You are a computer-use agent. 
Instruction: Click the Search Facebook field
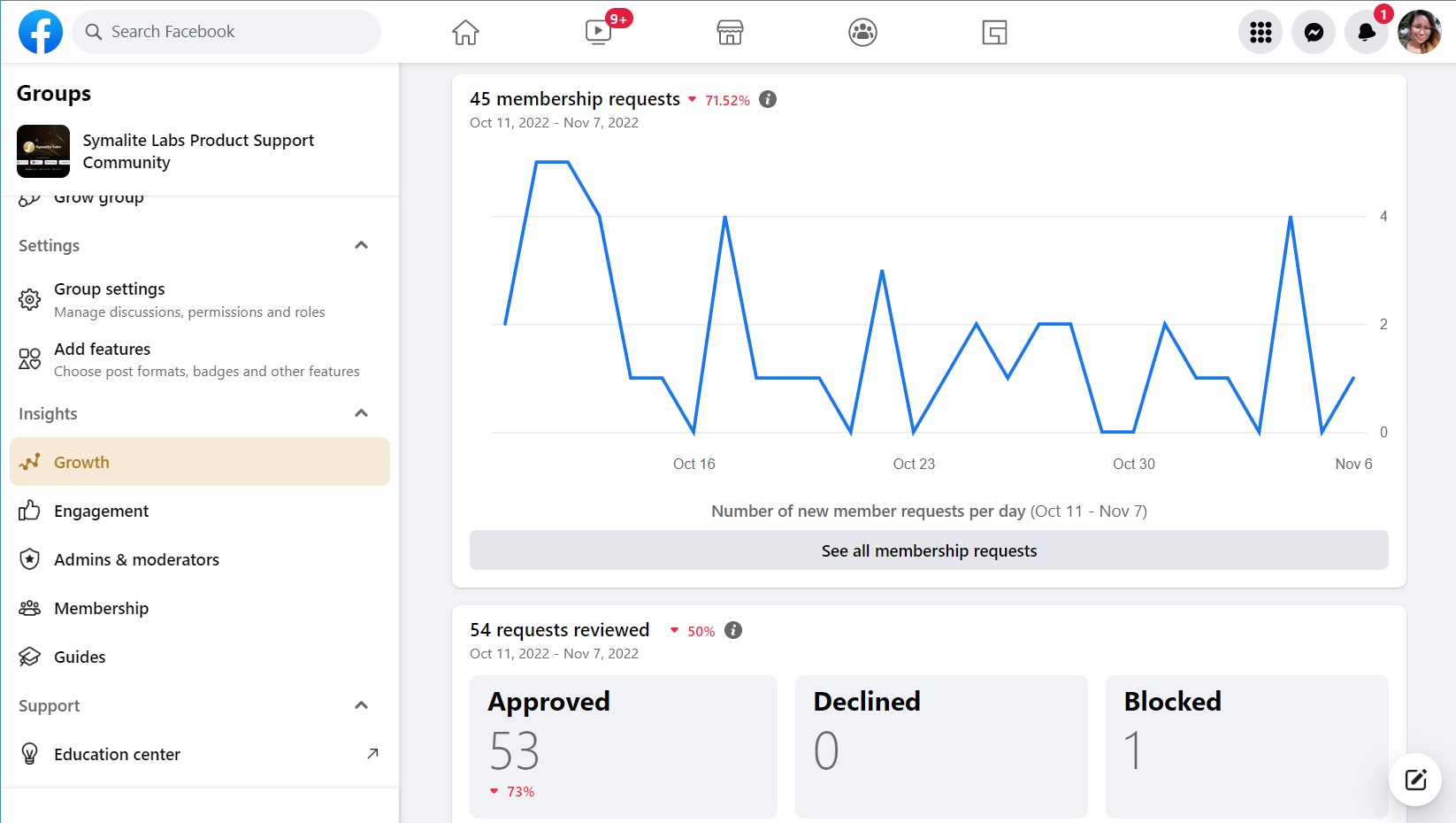pos(226,31)
